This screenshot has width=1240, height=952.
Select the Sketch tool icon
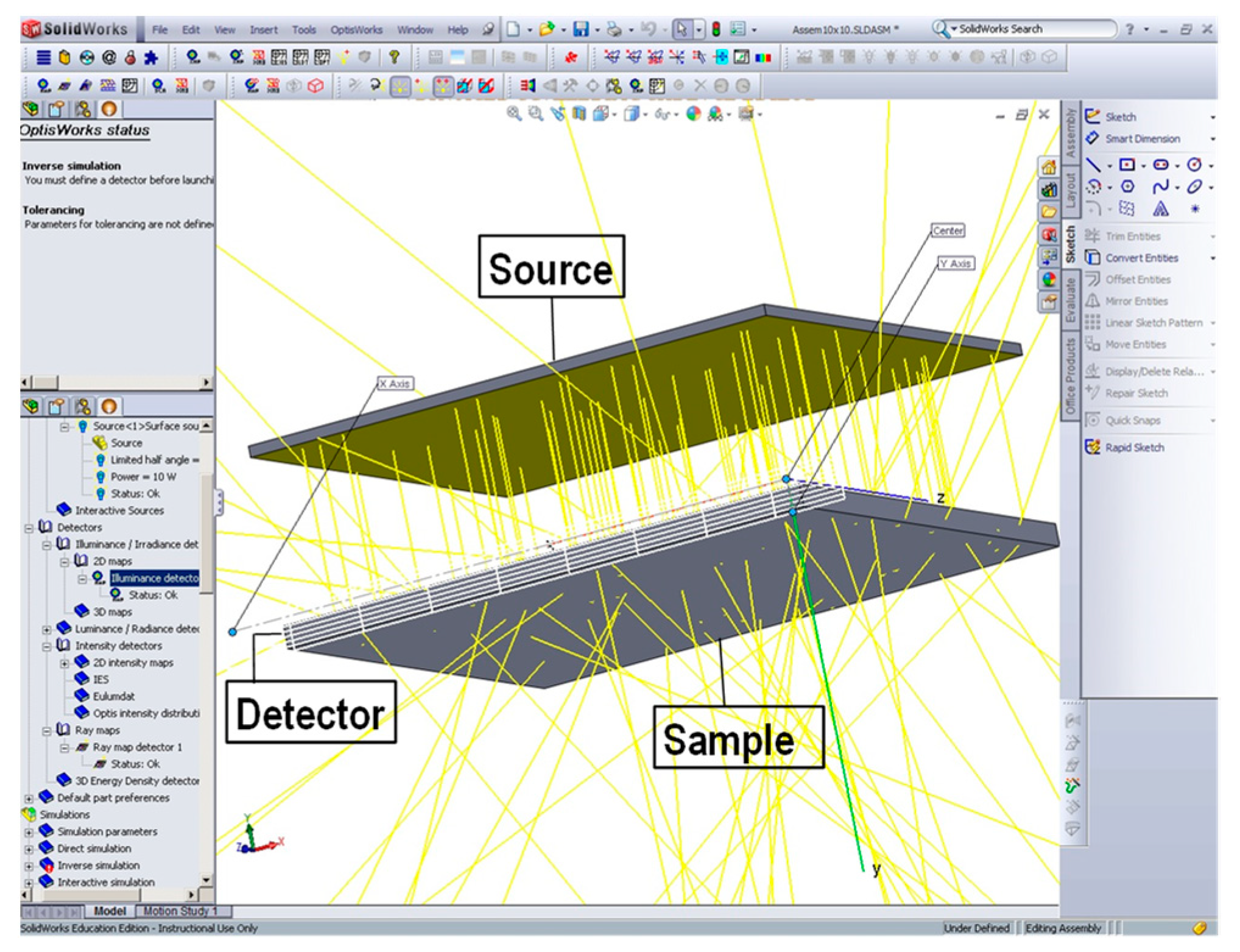(1093, 116)
